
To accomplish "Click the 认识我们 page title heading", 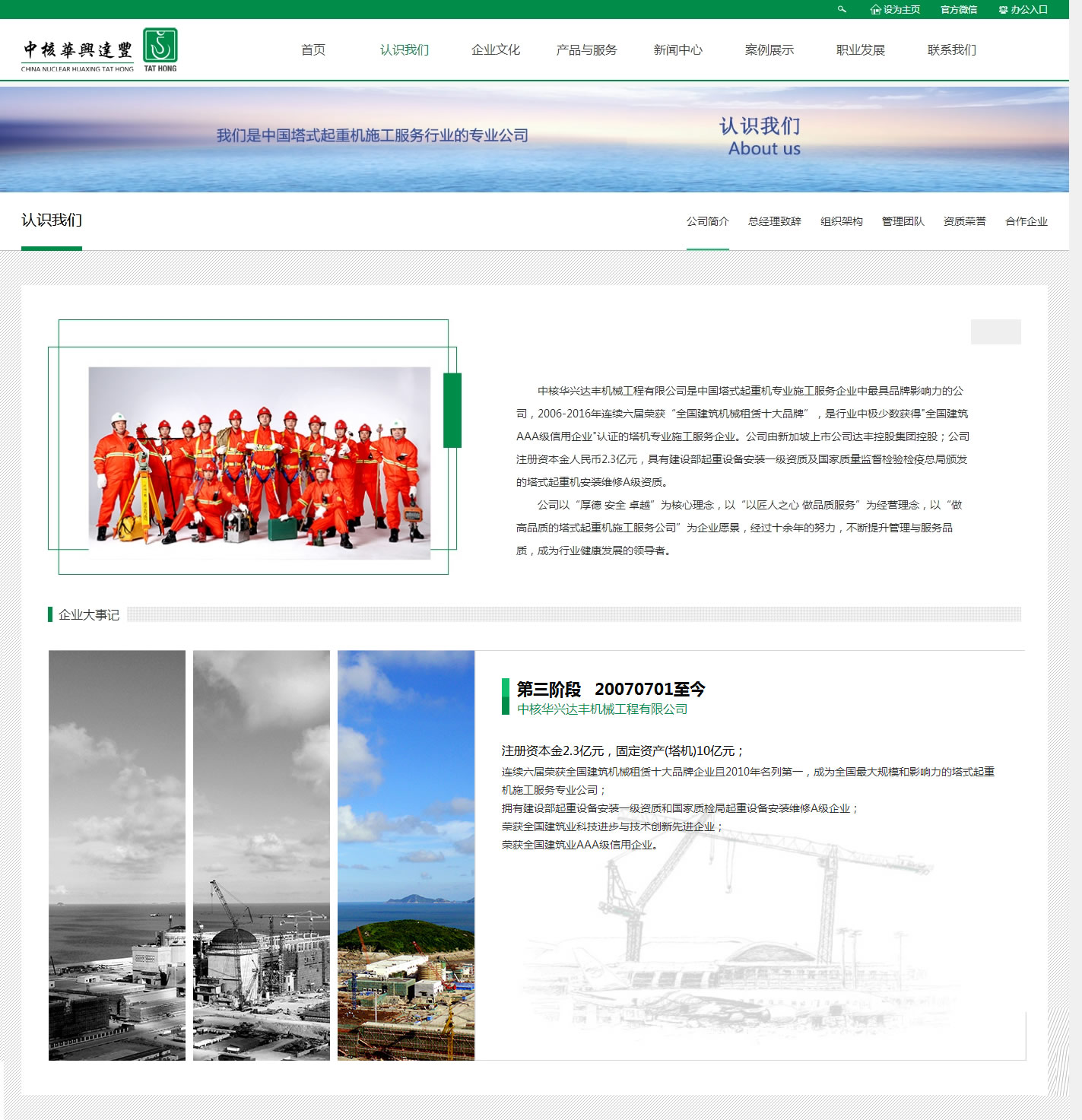I will [52, 220].
